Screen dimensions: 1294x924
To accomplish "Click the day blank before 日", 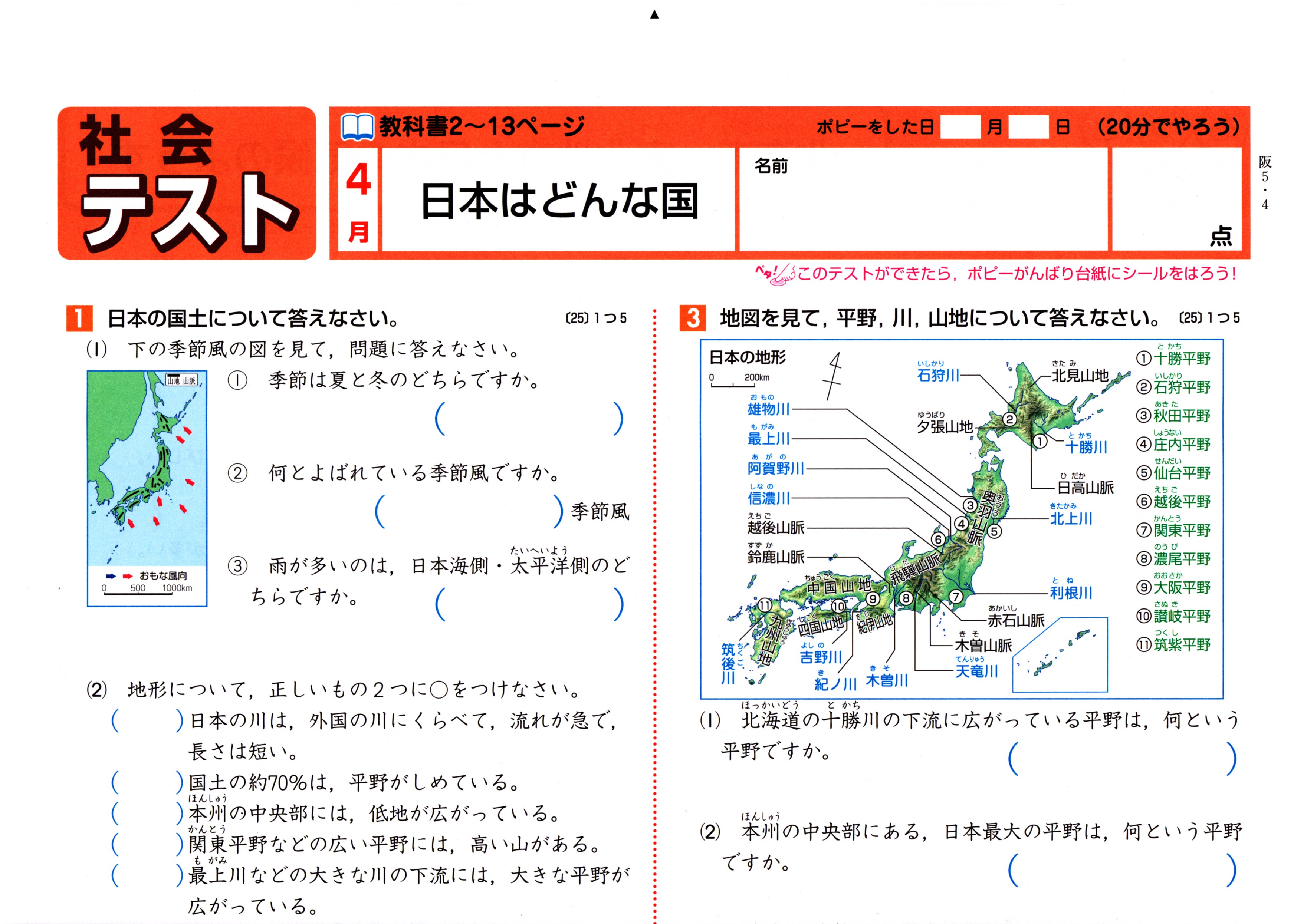I will point(1028,126).
